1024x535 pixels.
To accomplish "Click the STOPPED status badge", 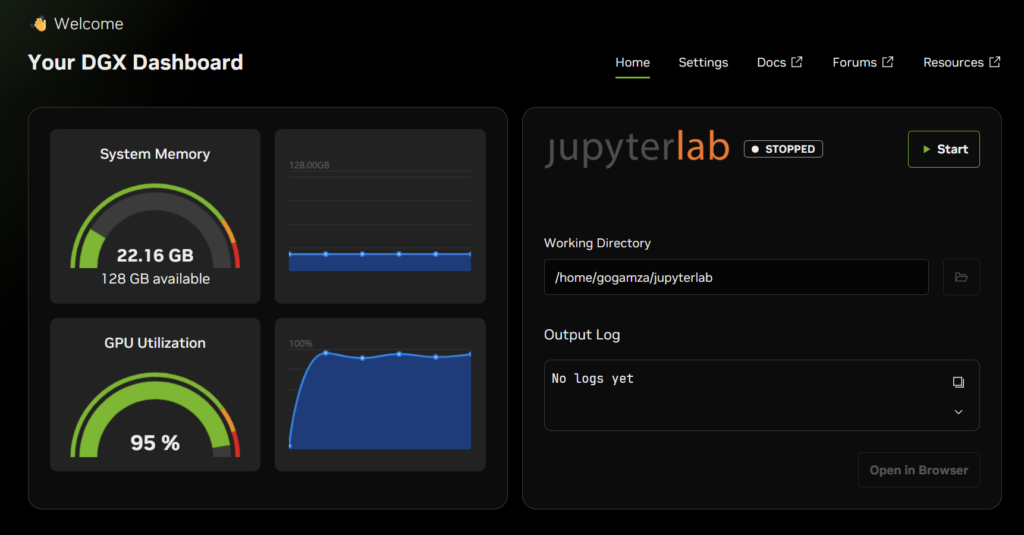I will pyautogui.click(x=783, y=149).
